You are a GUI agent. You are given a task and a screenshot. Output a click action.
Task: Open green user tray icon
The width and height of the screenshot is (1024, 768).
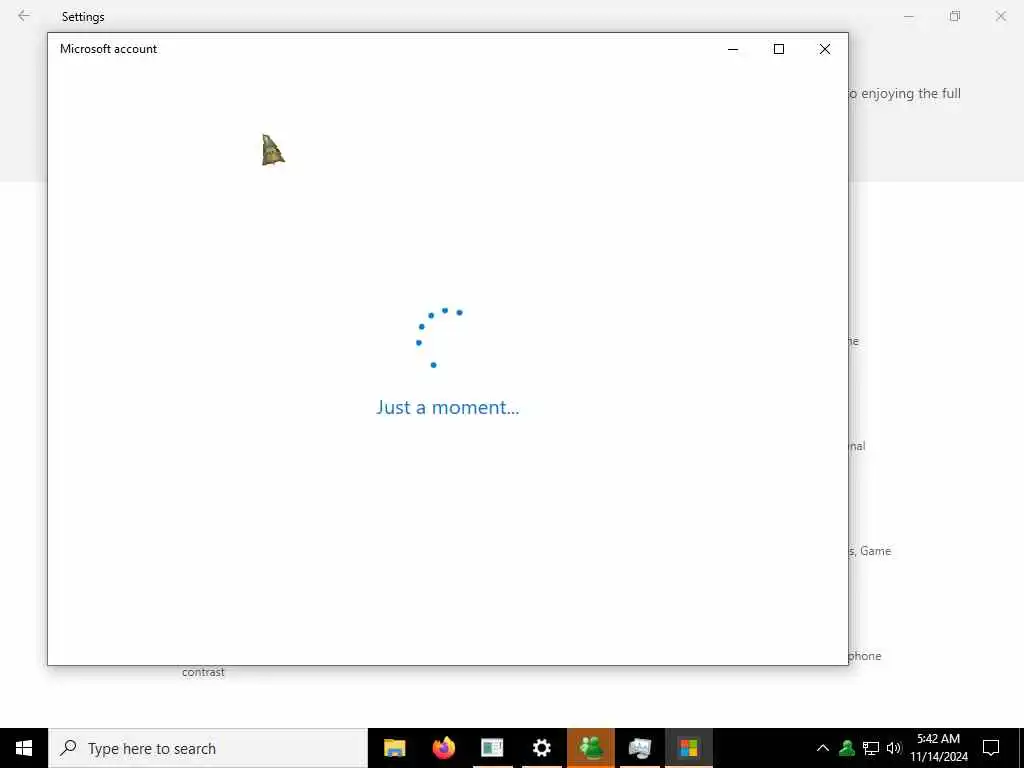pyautogui.click(x=847, y=748)
